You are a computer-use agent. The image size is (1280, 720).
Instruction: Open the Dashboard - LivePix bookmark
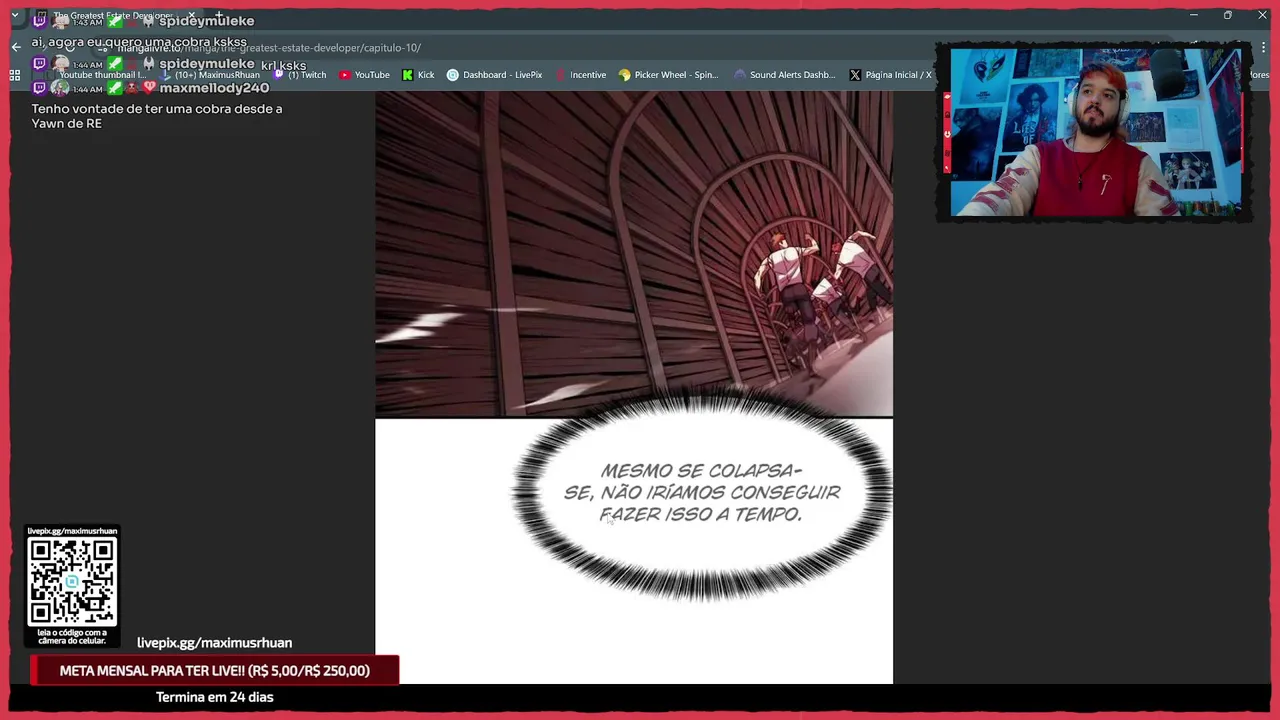point(494,75)
